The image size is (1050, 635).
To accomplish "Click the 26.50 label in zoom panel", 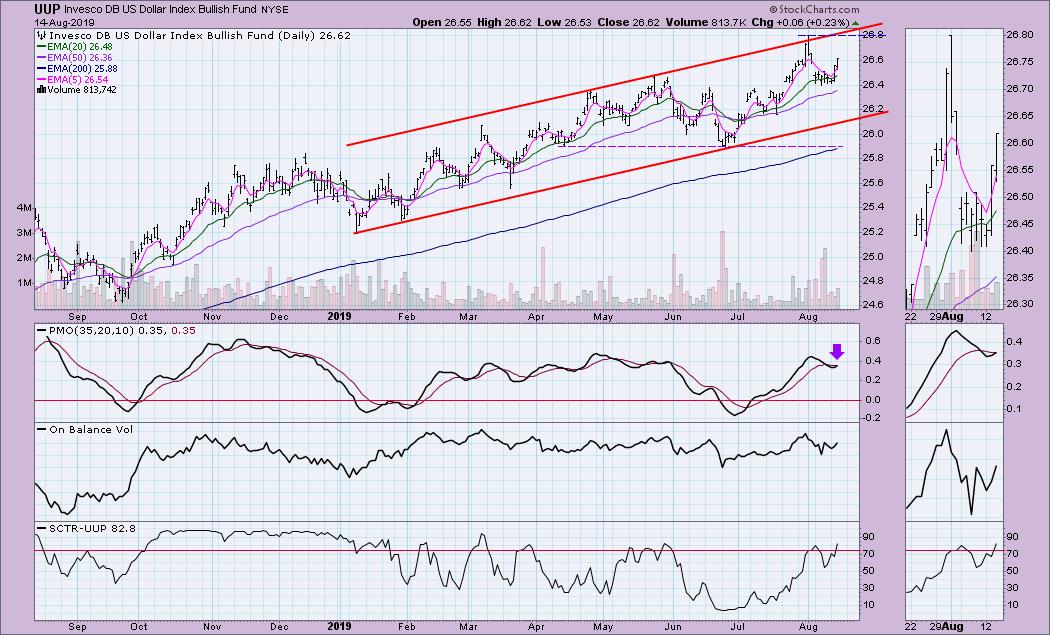I will coord(1020,197).
